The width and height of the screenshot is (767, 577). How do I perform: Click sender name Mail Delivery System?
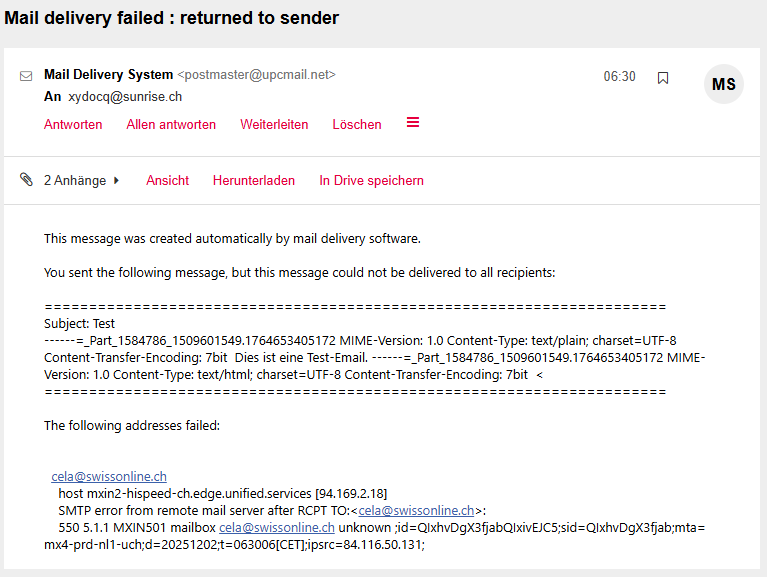108,75
